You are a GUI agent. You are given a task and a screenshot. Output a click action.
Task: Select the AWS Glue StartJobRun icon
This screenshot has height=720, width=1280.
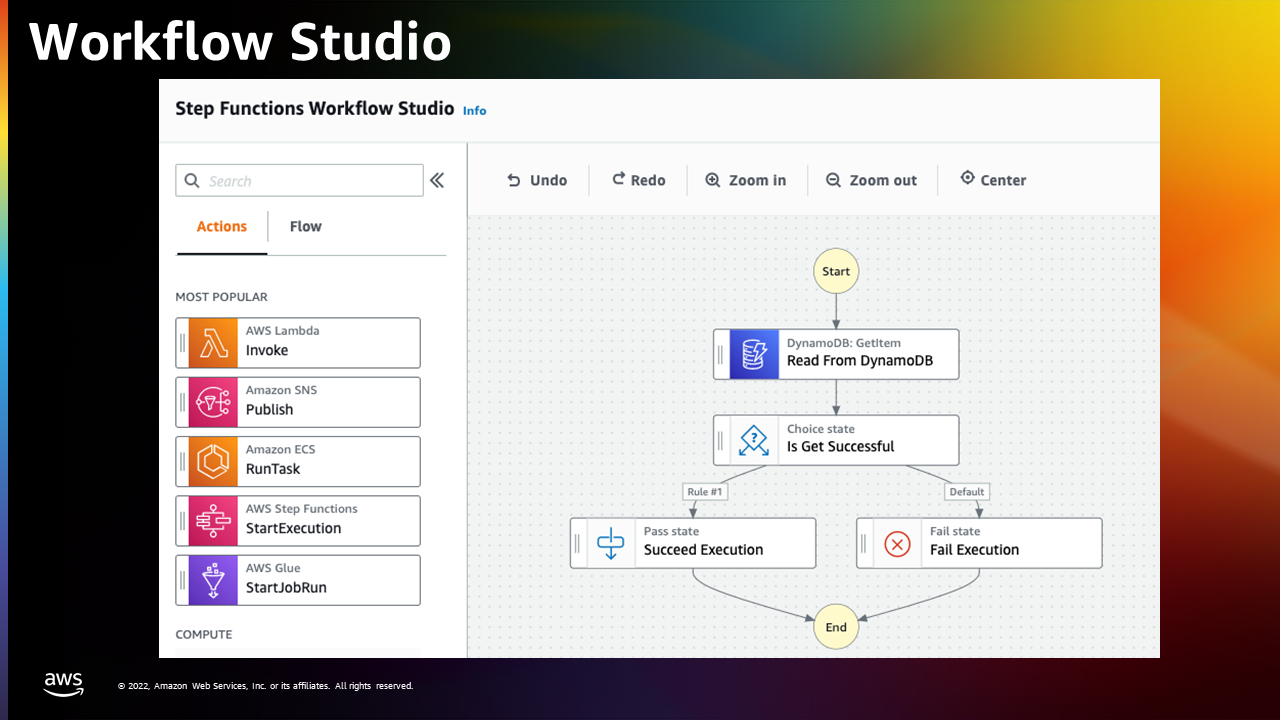[213, 580]
